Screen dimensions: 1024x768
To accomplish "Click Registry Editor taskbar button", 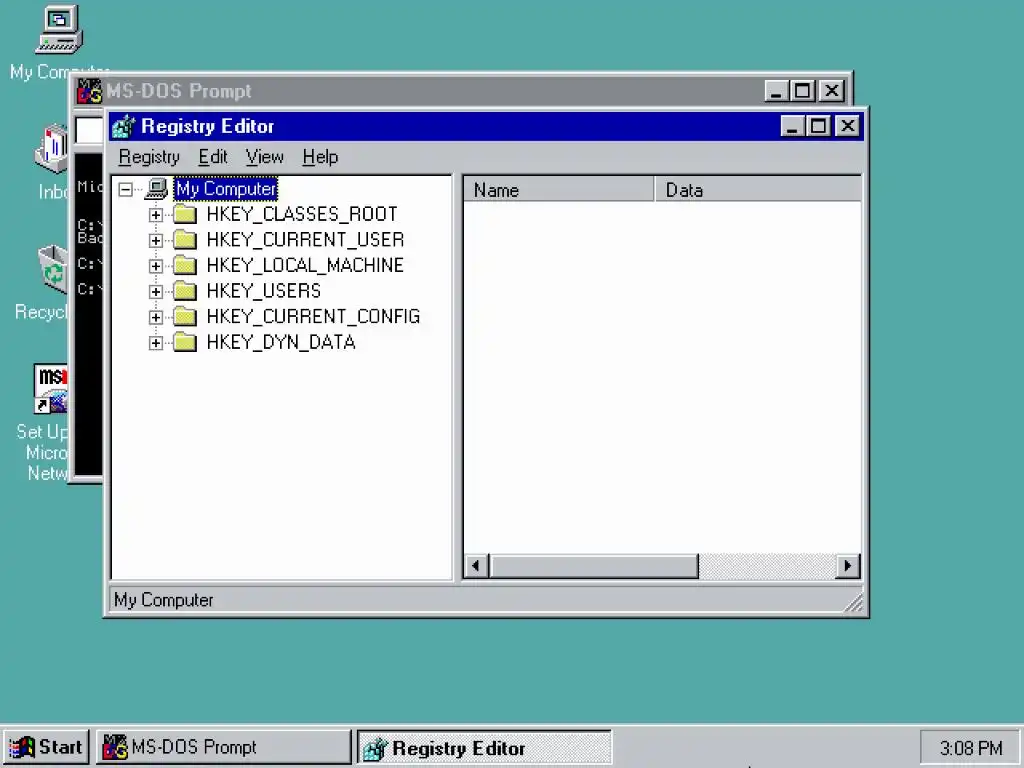I will [485, 748].
